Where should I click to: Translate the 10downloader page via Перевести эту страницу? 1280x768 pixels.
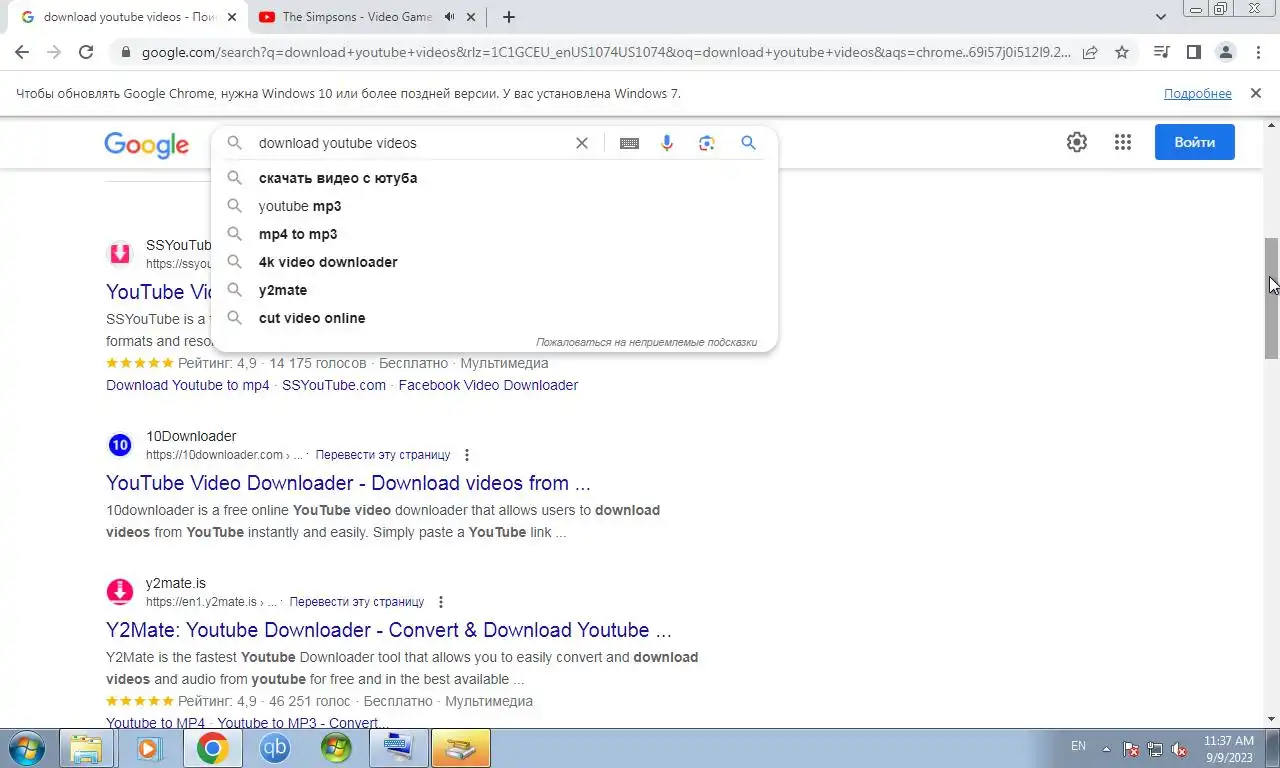click(383, 455)
